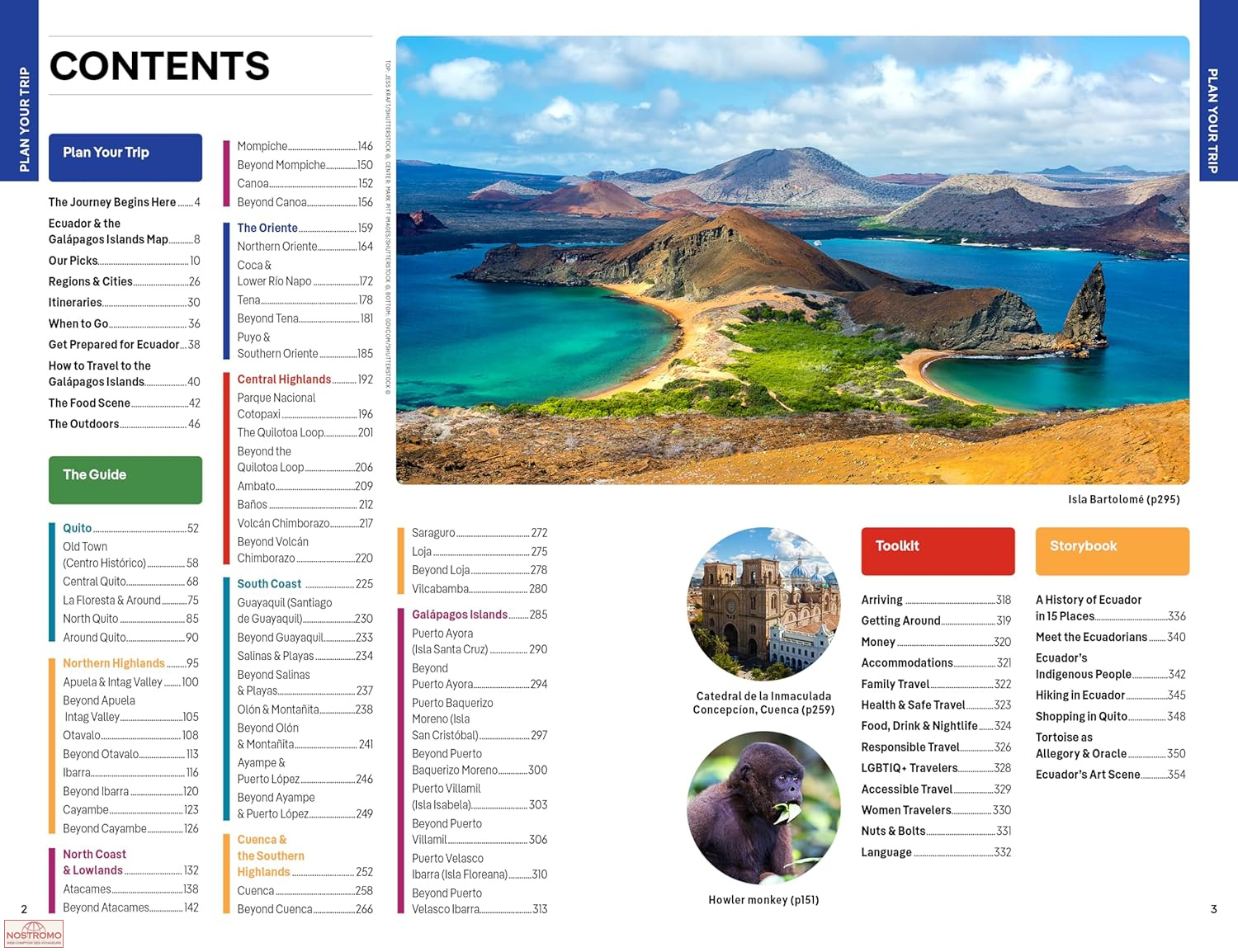Click the 'Central Quito' entry

[x=131, y=582]
